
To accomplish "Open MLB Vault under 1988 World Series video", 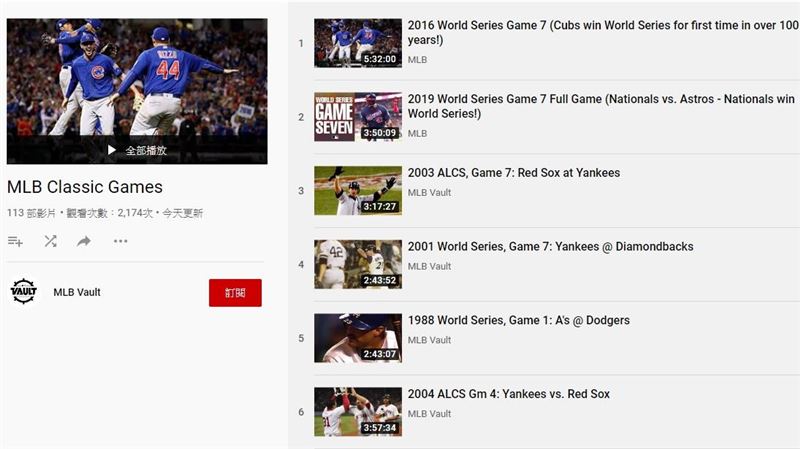I will [x=429, y=340].
